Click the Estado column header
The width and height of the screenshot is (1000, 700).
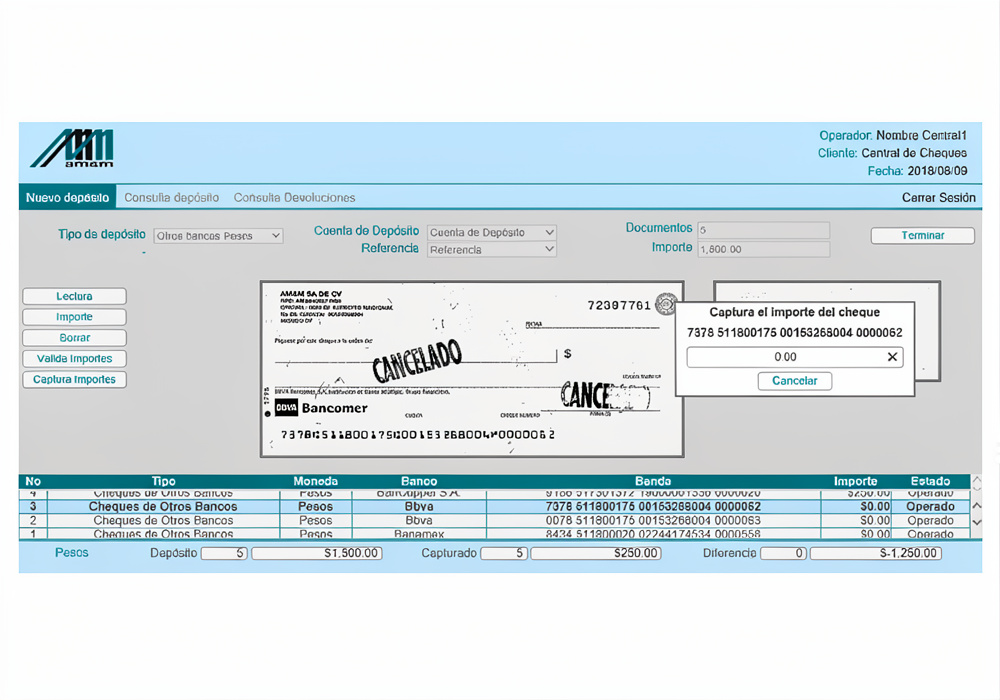point(930,481)
